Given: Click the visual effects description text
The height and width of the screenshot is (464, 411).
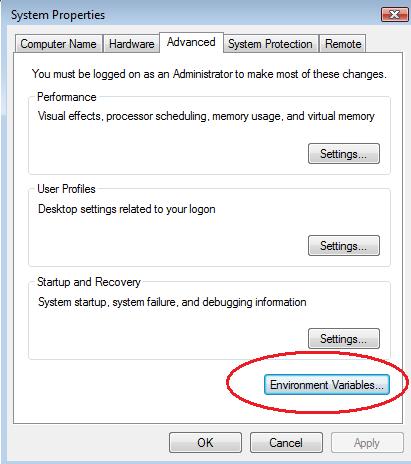Looking at the screenshot, I should coord(206,116).
